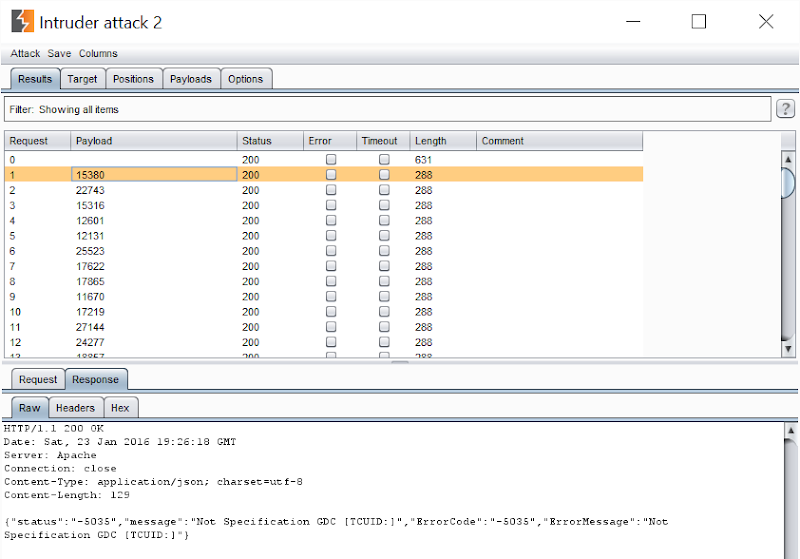Image resolution: width=800 pixels, height=559 pixels.
Task: Click the Burp Suite lightning logo icon
Action: (22, 21)
